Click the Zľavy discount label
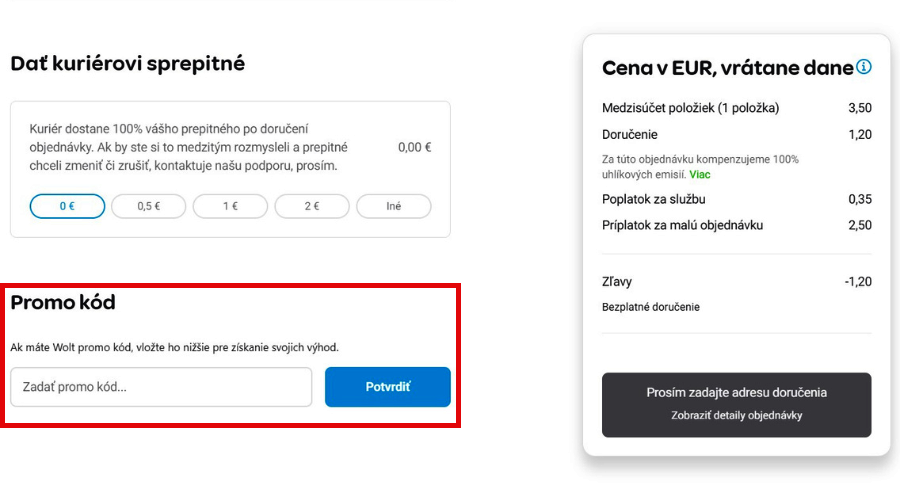This screenshot has width=900, height=500. point(617,282)
